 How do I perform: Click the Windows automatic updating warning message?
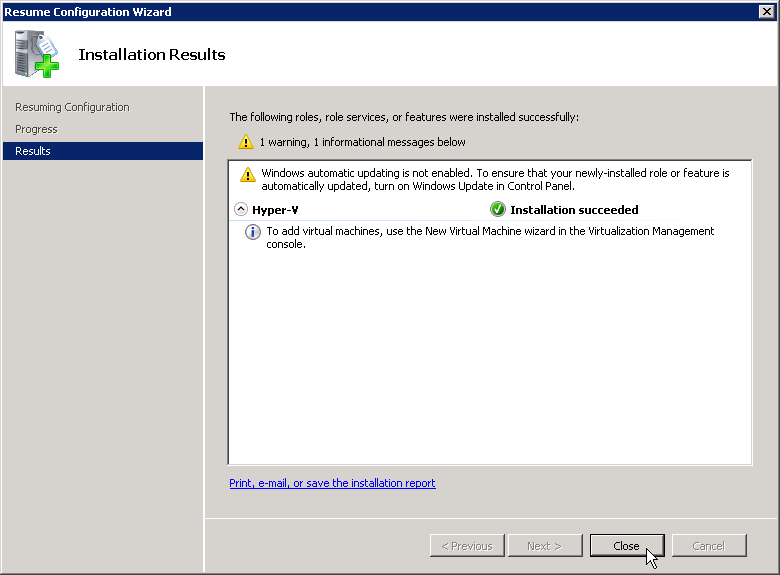[495, 180]
